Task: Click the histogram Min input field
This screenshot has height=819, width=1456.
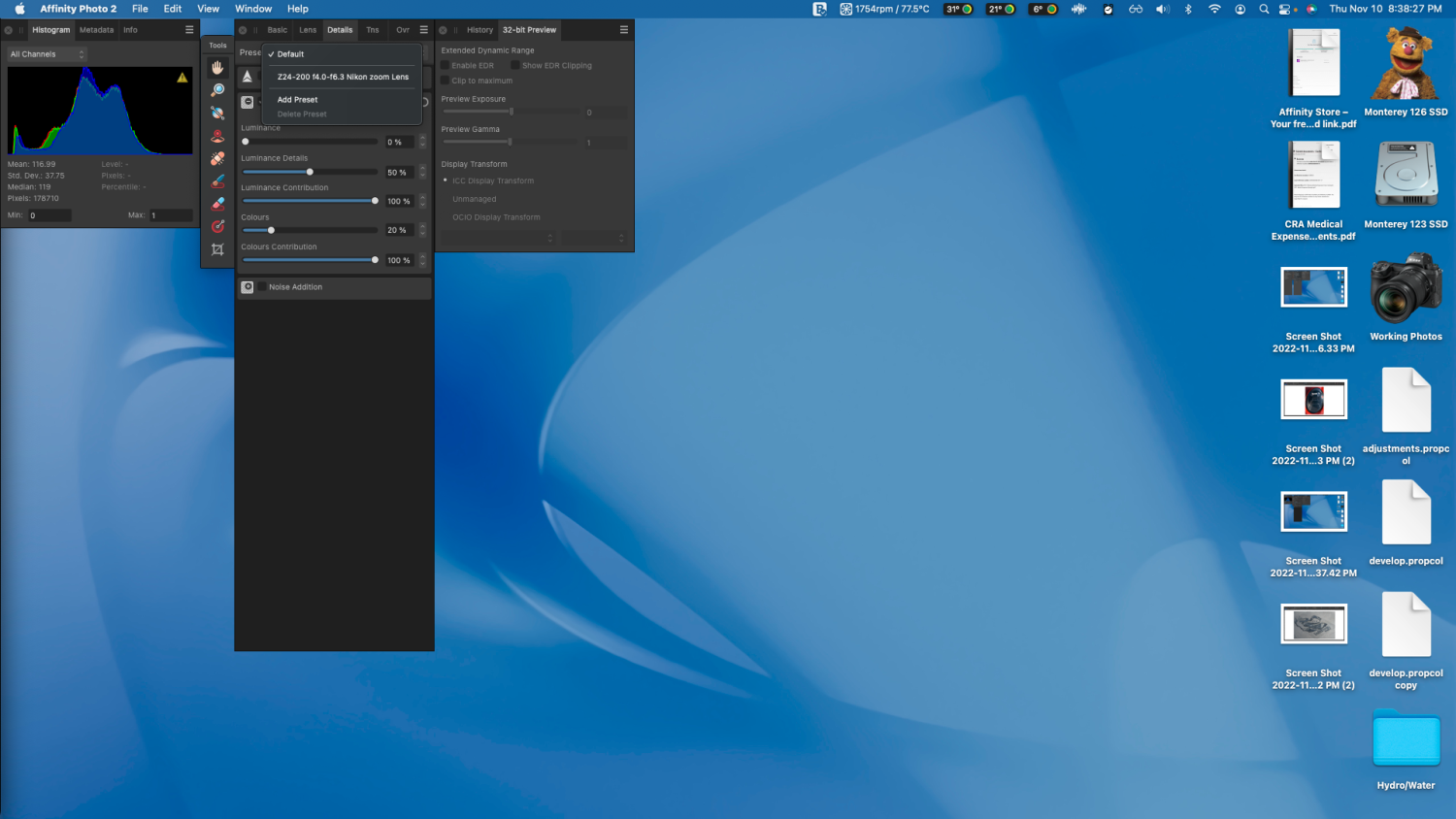Action: [49, 215]
